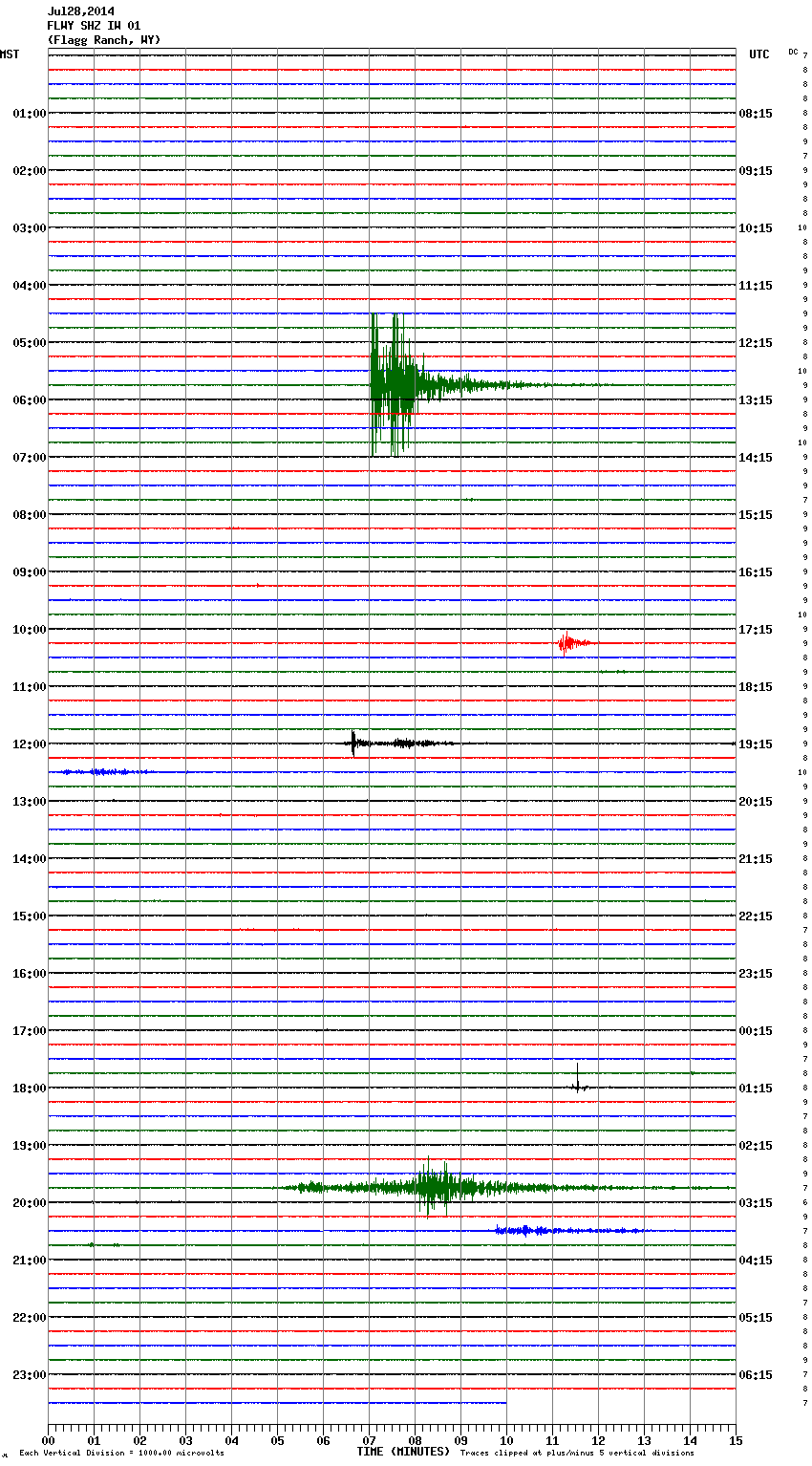Click the "23:00" MST time label

point(30,1375)
